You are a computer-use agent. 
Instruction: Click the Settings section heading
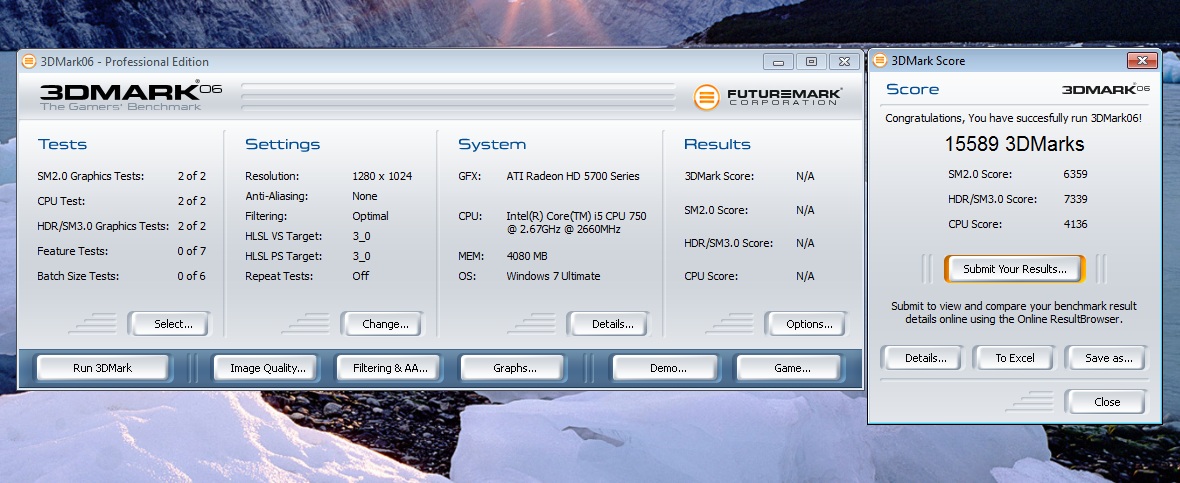[282, 144]
